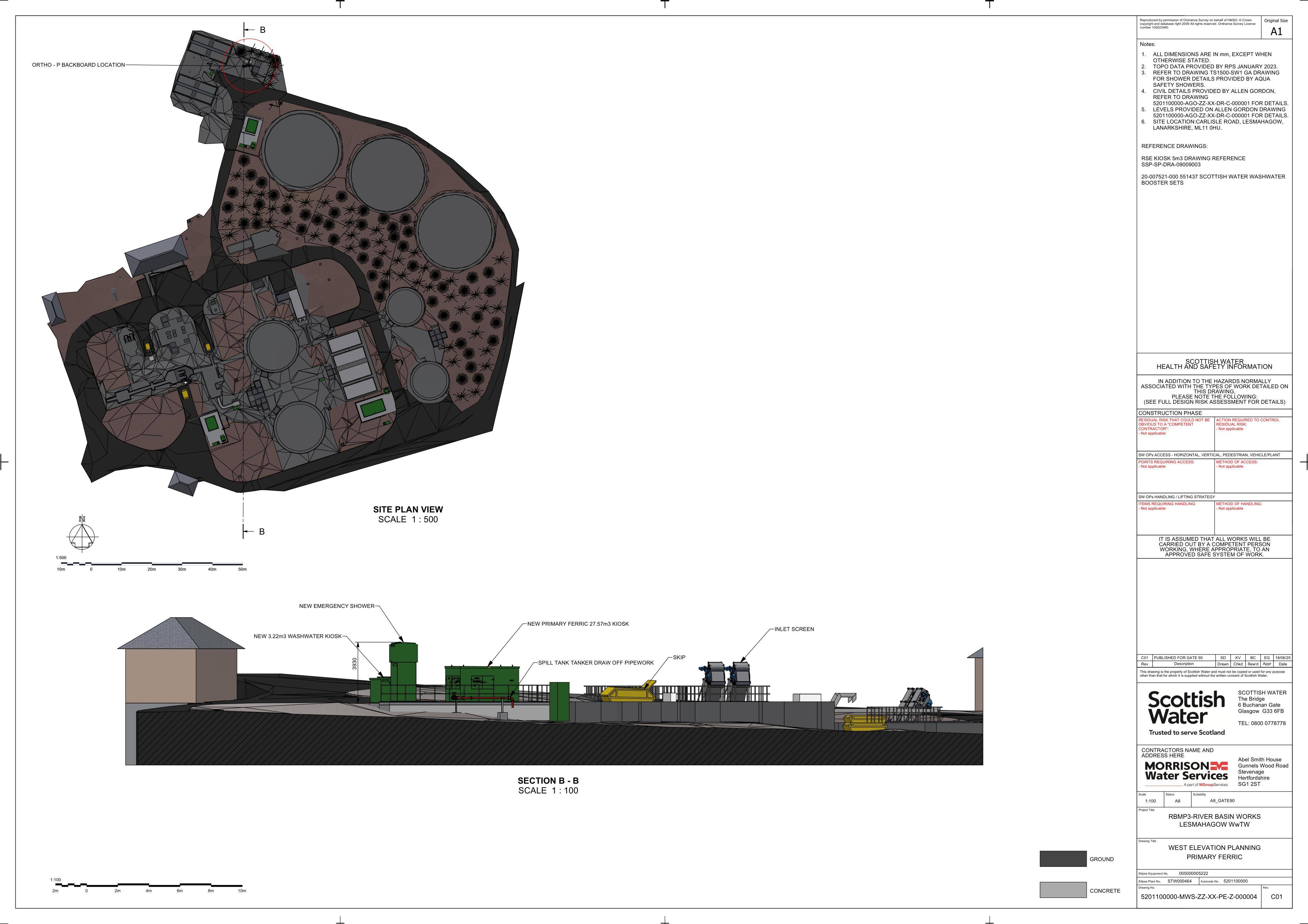Click the SPILL TANK TANKER DRAW OFF PIPEWORK label
1308x924 pixels.
click(x=596, y=663)
